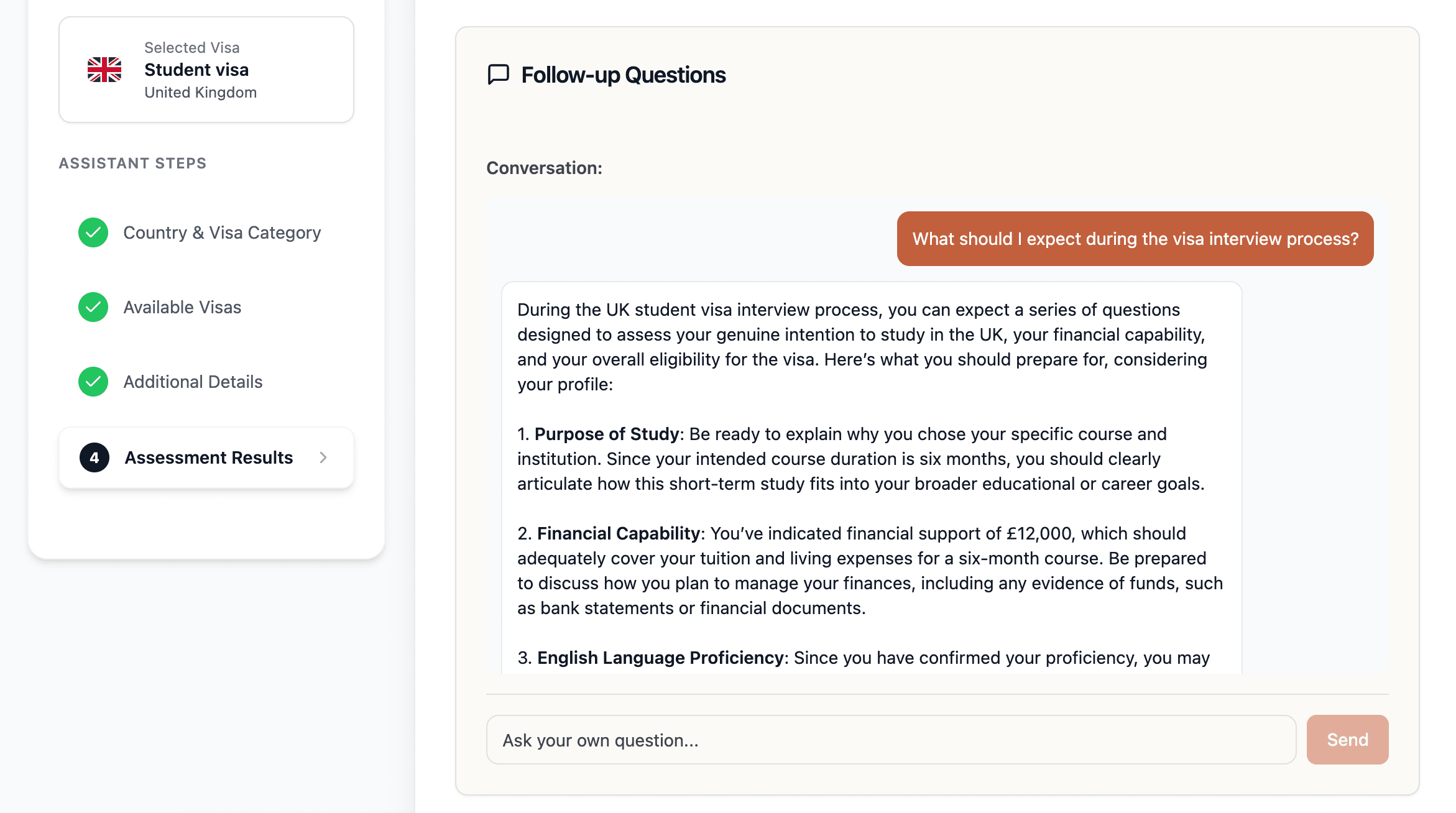The image size is (1456, 813).
Task: Focus the Ask your own question field
Action: click(x=890, y=740)
